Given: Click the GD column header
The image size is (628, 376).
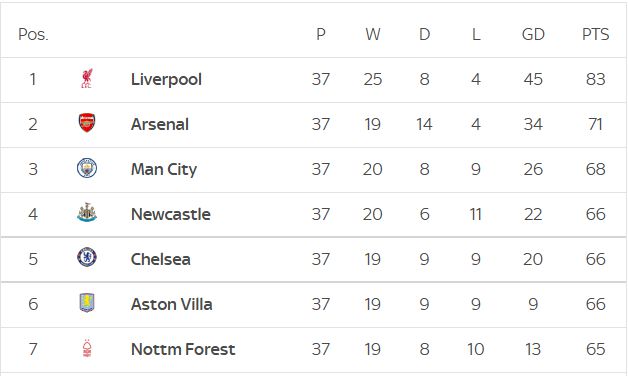Looking at the screenshot, I should pyautogui.click(x=533, y=34).
